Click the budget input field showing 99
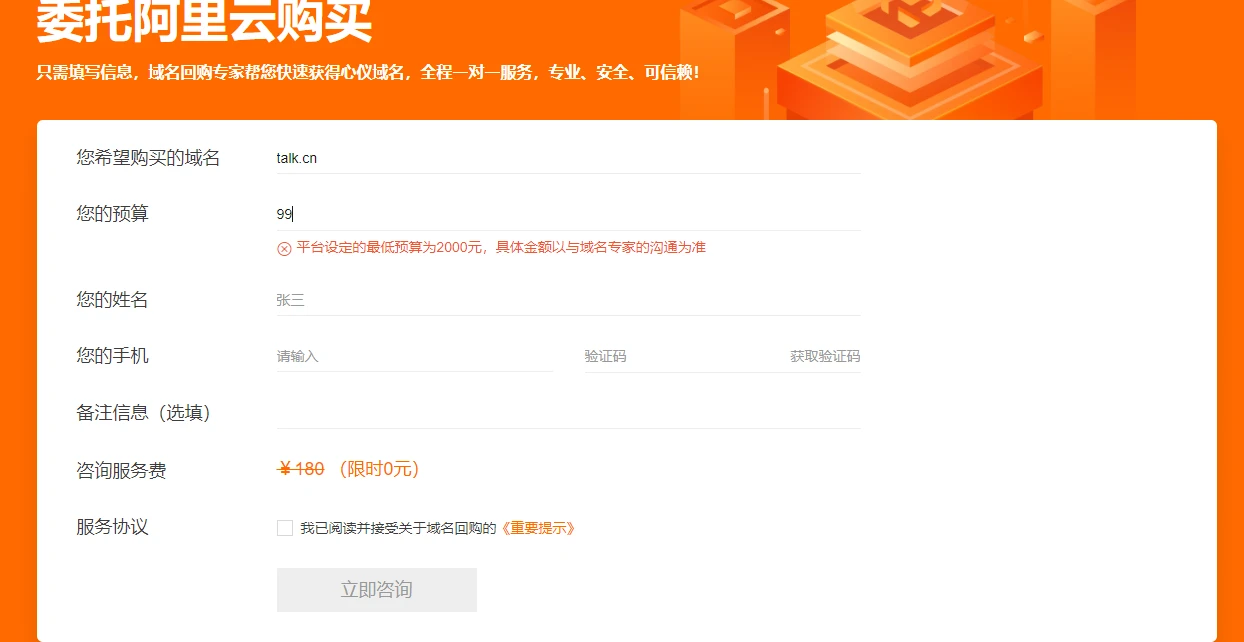Screen dimensions: 1244x642 (x=567, y=214)
